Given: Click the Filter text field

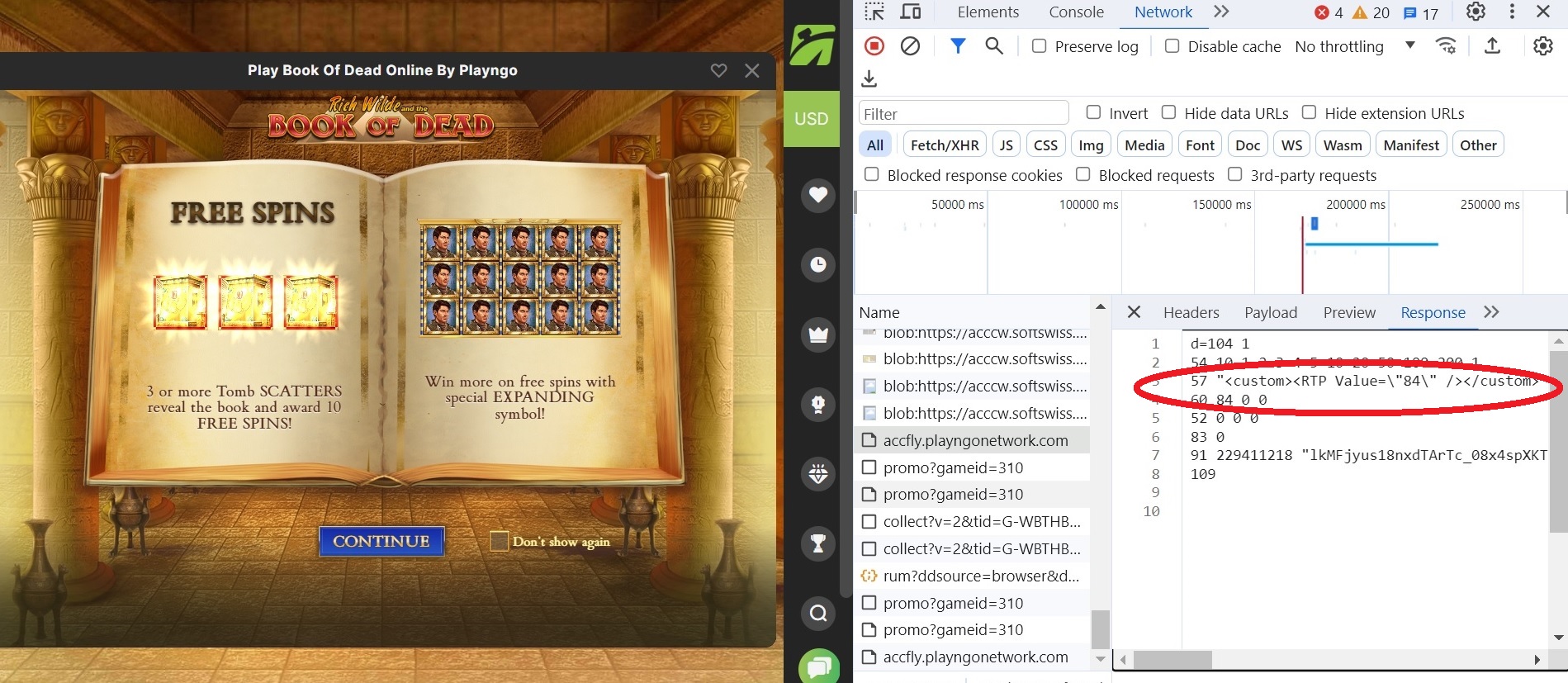Looking at the screenshot, I should [x=964, y=113].
